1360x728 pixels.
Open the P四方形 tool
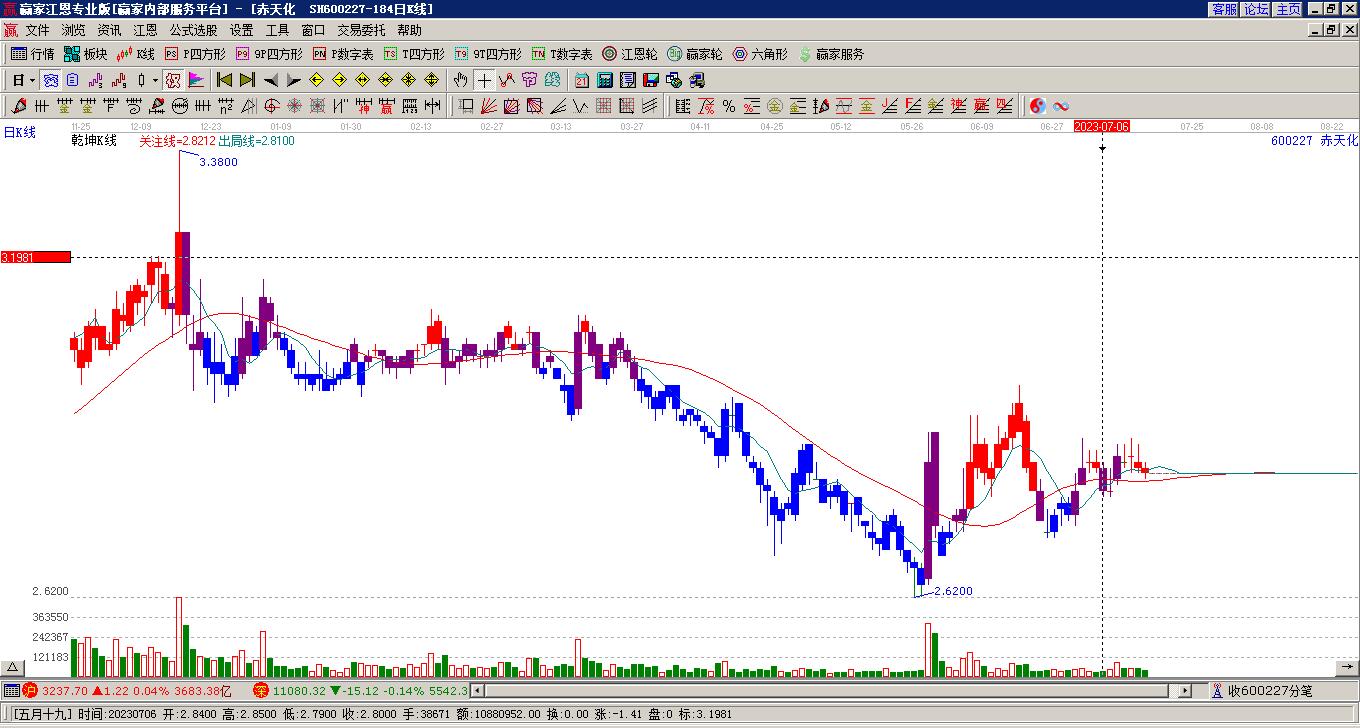tap(195, 54)
